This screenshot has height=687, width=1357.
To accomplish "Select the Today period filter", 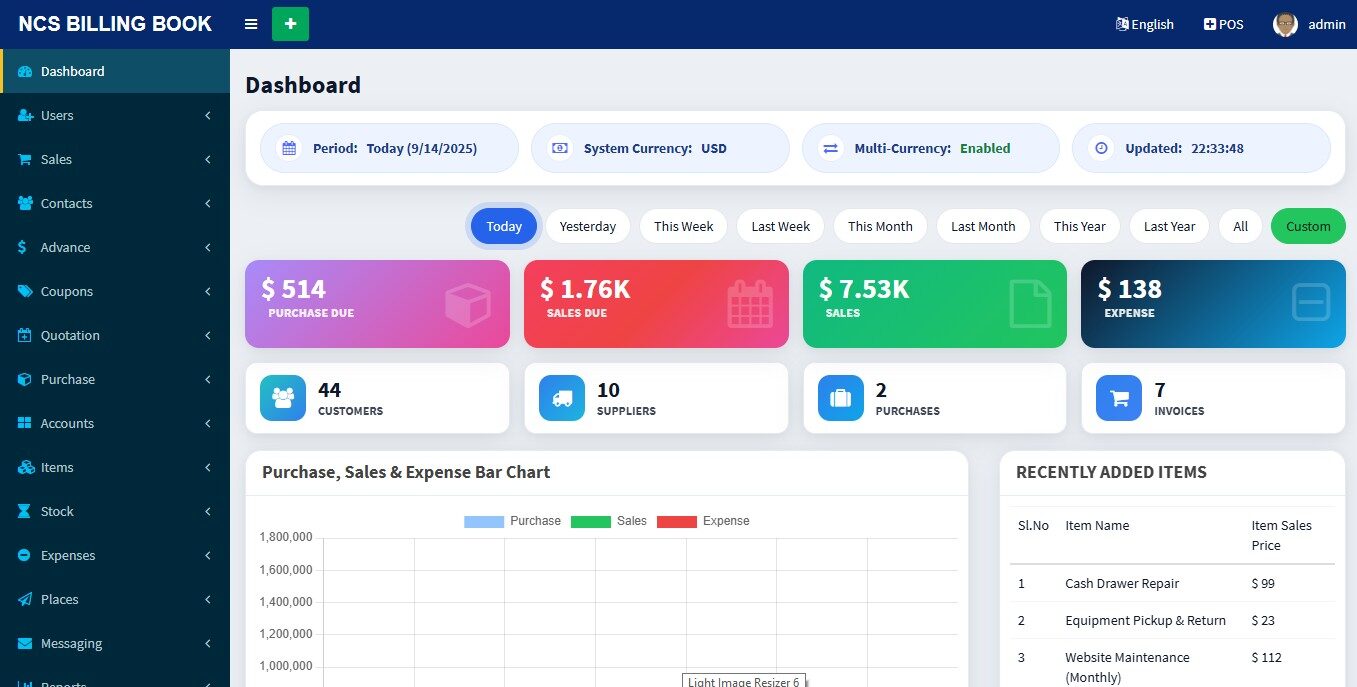I will pos(503,226).
